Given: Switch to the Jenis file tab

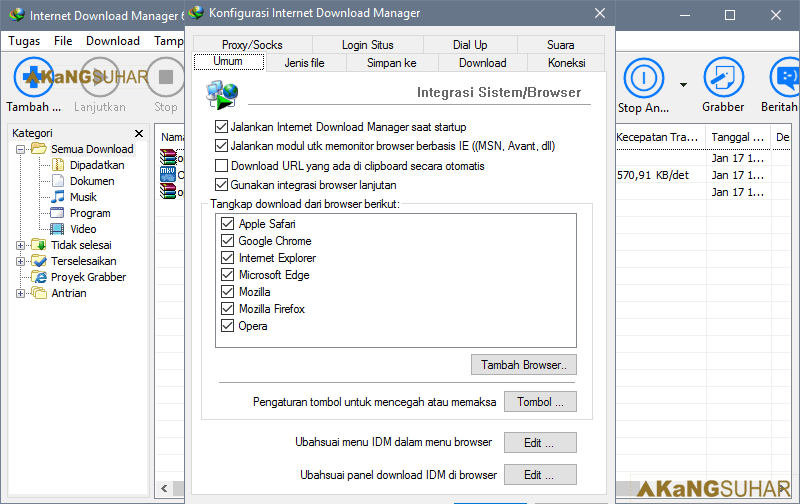Looking at the screenshot, I should click(x=305, y=63).
